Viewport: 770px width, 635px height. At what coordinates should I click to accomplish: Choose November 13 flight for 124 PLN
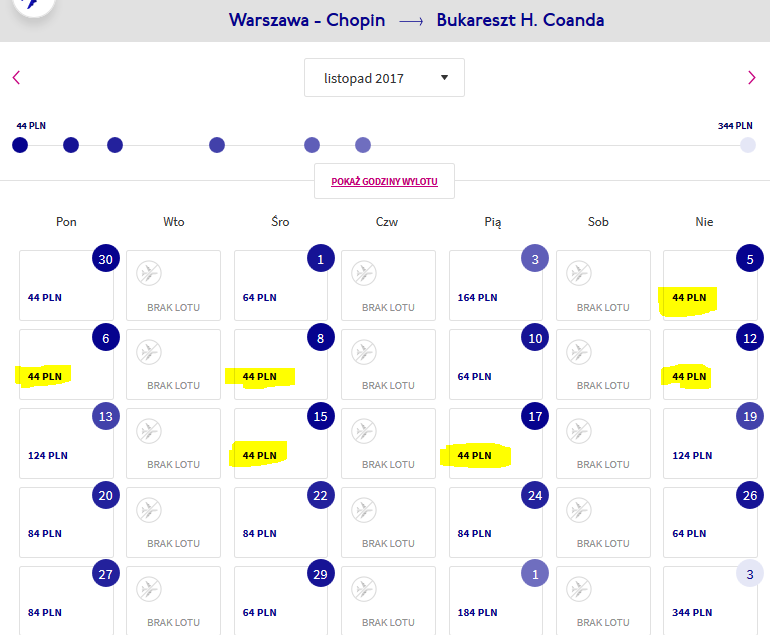66,443
